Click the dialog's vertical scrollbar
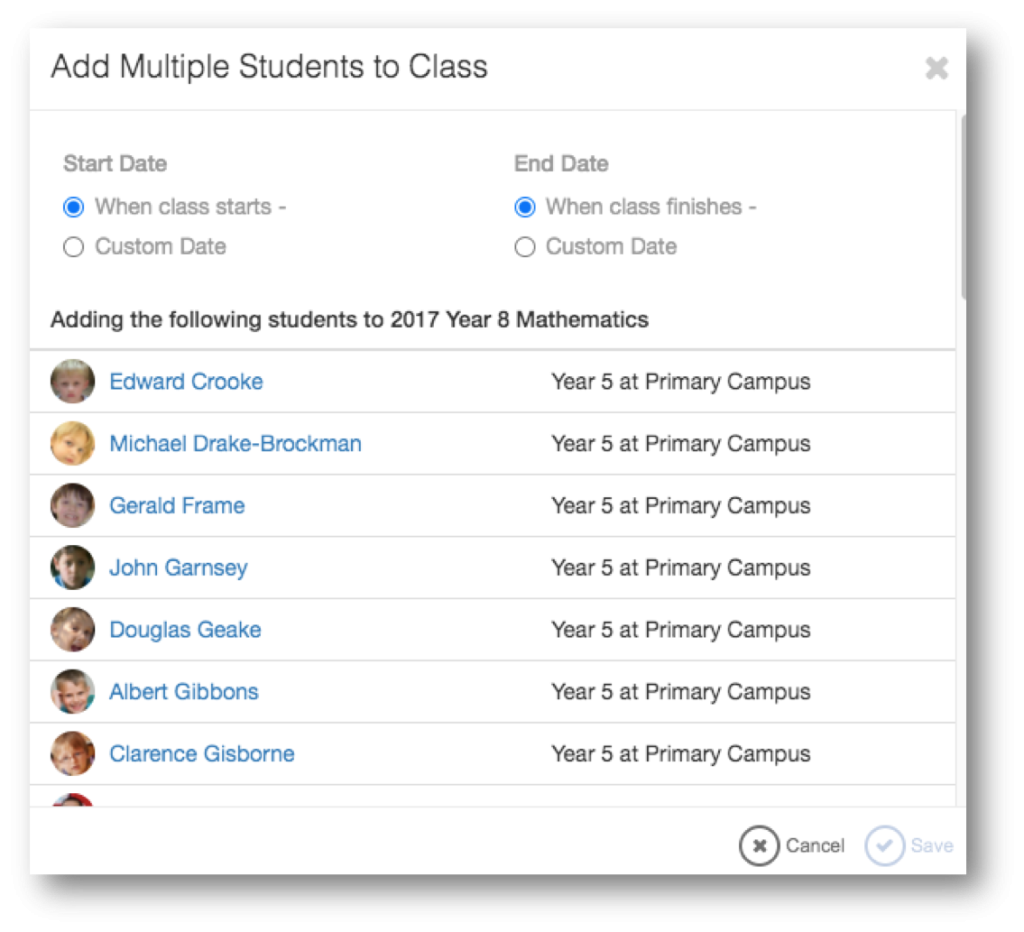1024x932 pixels. point(962,206)
